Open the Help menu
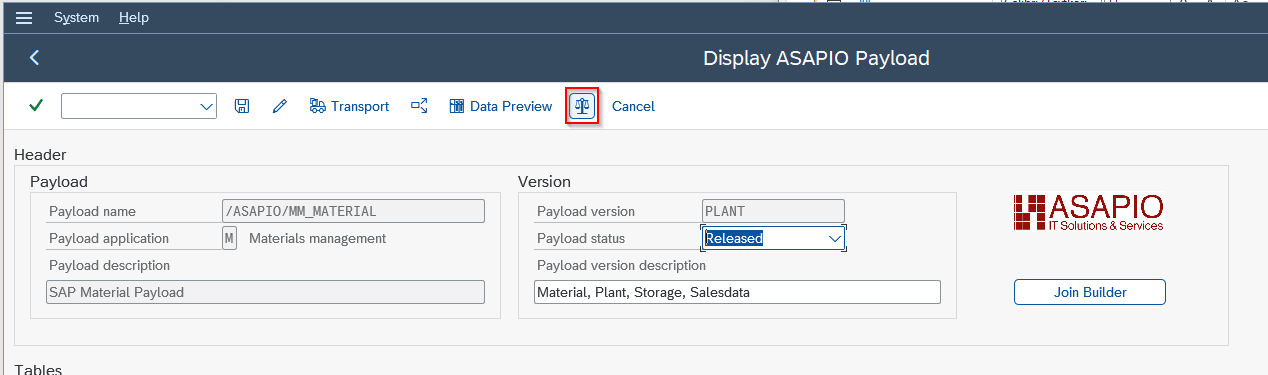This screenshot has width=1268, height=375. click(133, 18)
